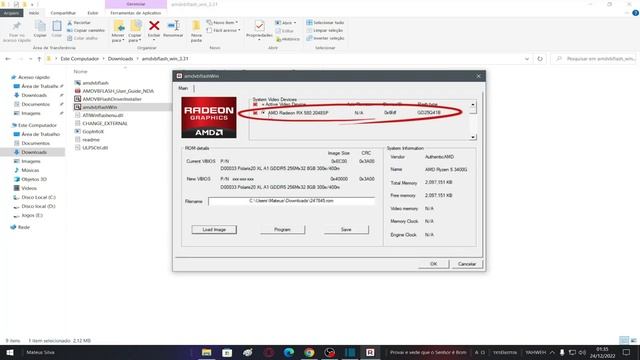Select Disco Local (C:) drive
Screen dimensions: 640x360
[38, 197]
